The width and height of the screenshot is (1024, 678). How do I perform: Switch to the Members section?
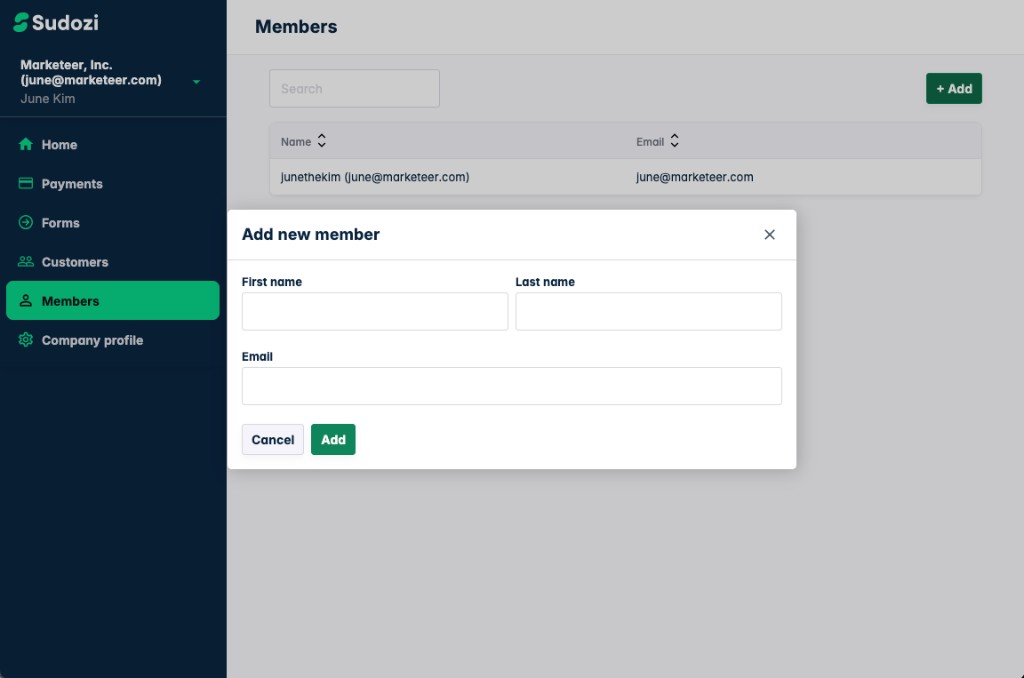click(69, 300)
